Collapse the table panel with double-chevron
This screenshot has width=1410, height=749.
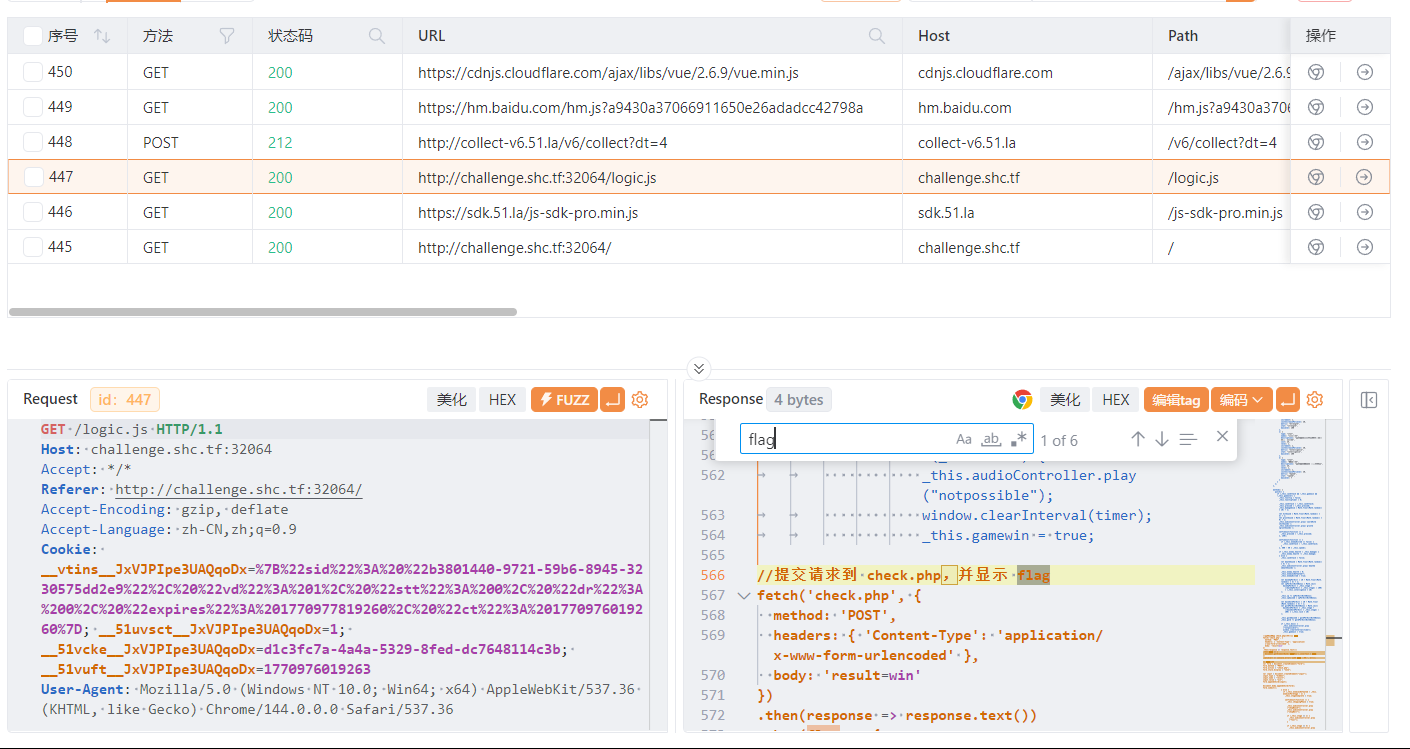tap(699, 368)
